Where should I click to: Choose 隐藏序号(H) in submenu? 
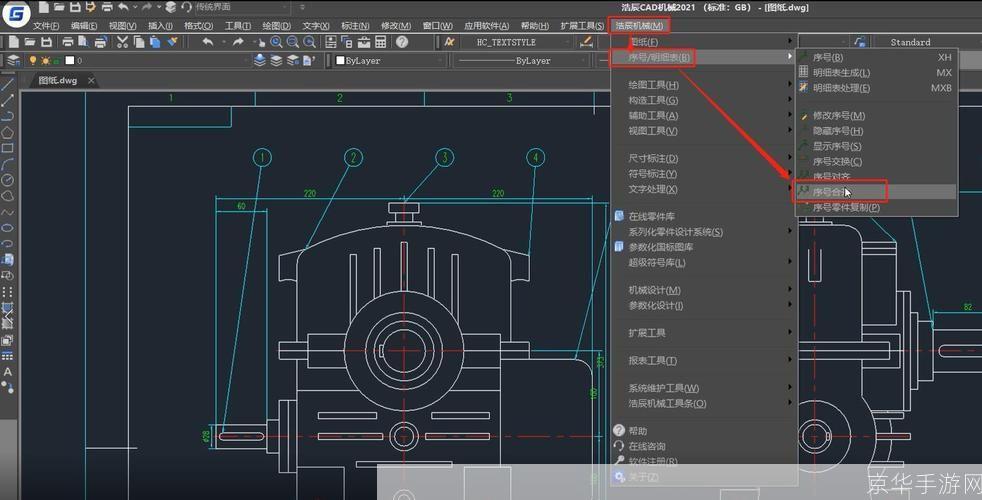876,131
